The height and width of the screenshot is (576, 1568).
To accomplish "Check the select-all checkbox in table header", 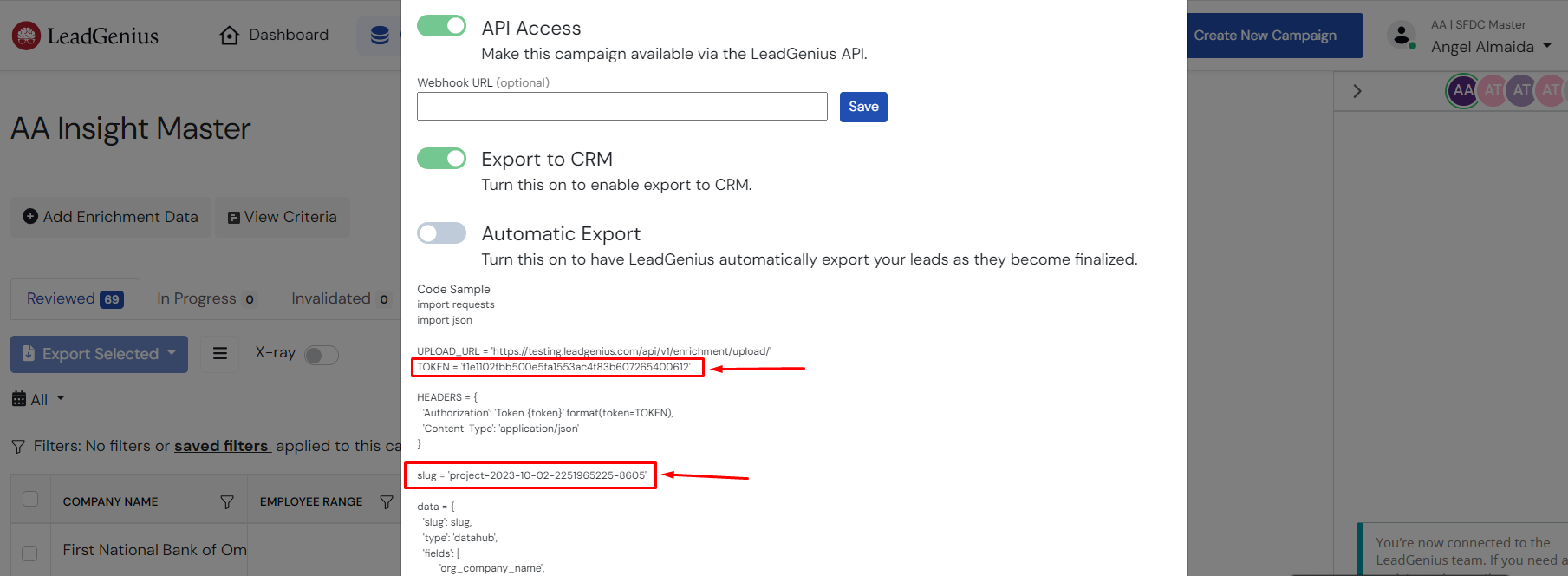I will pos(30,499).
